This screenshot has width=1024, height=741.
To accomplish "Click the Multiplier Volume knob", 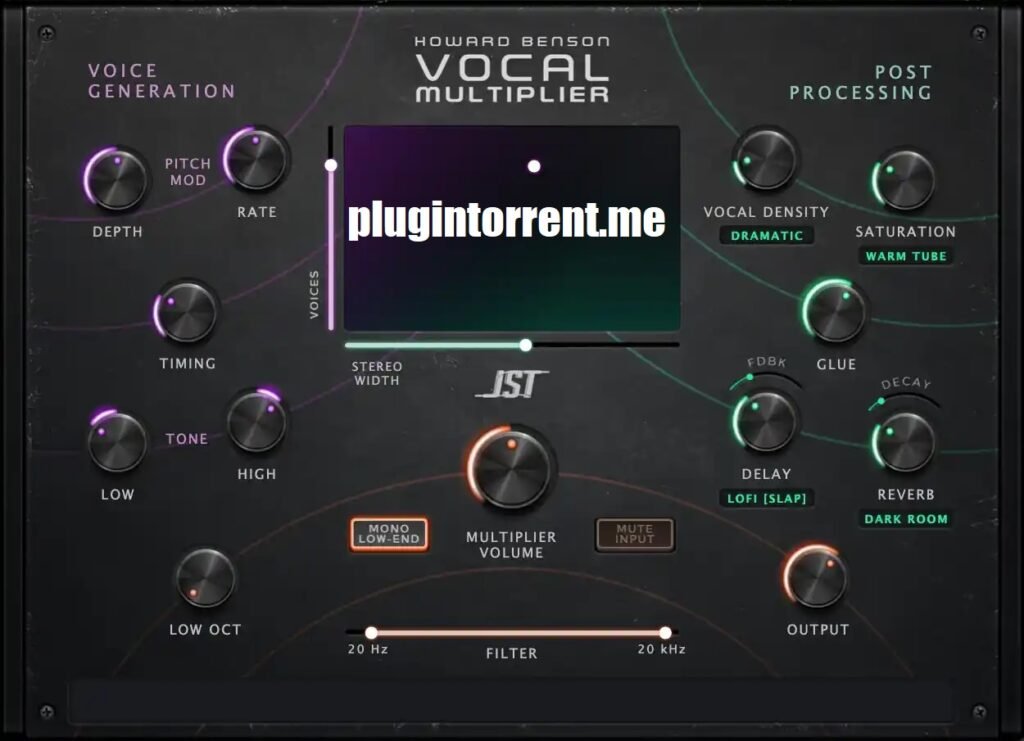I will [x=511, y=467].
